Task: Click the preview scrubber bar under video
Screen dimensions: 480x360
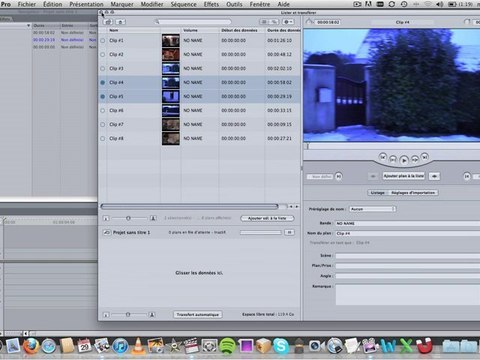Action: pyautogui.click(x=392, y=146)
